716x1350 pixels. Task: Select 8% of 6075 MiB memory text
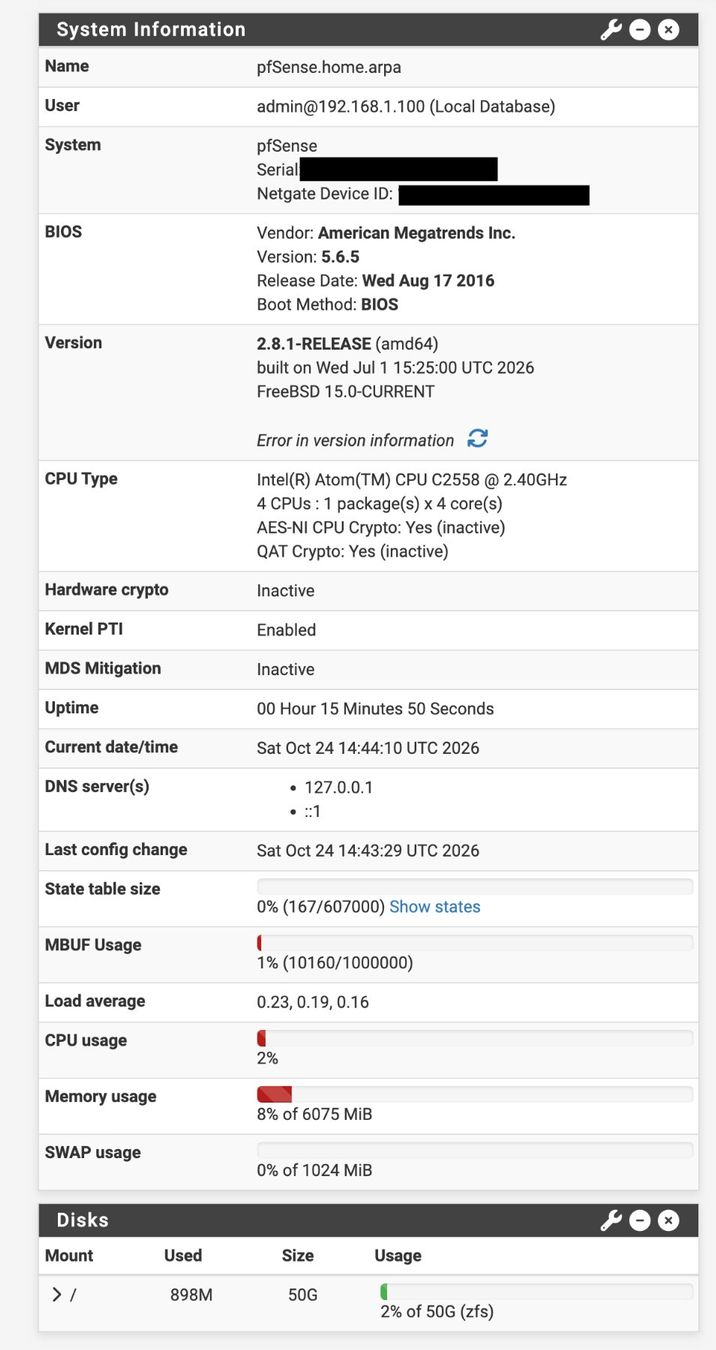[315, 1114]
